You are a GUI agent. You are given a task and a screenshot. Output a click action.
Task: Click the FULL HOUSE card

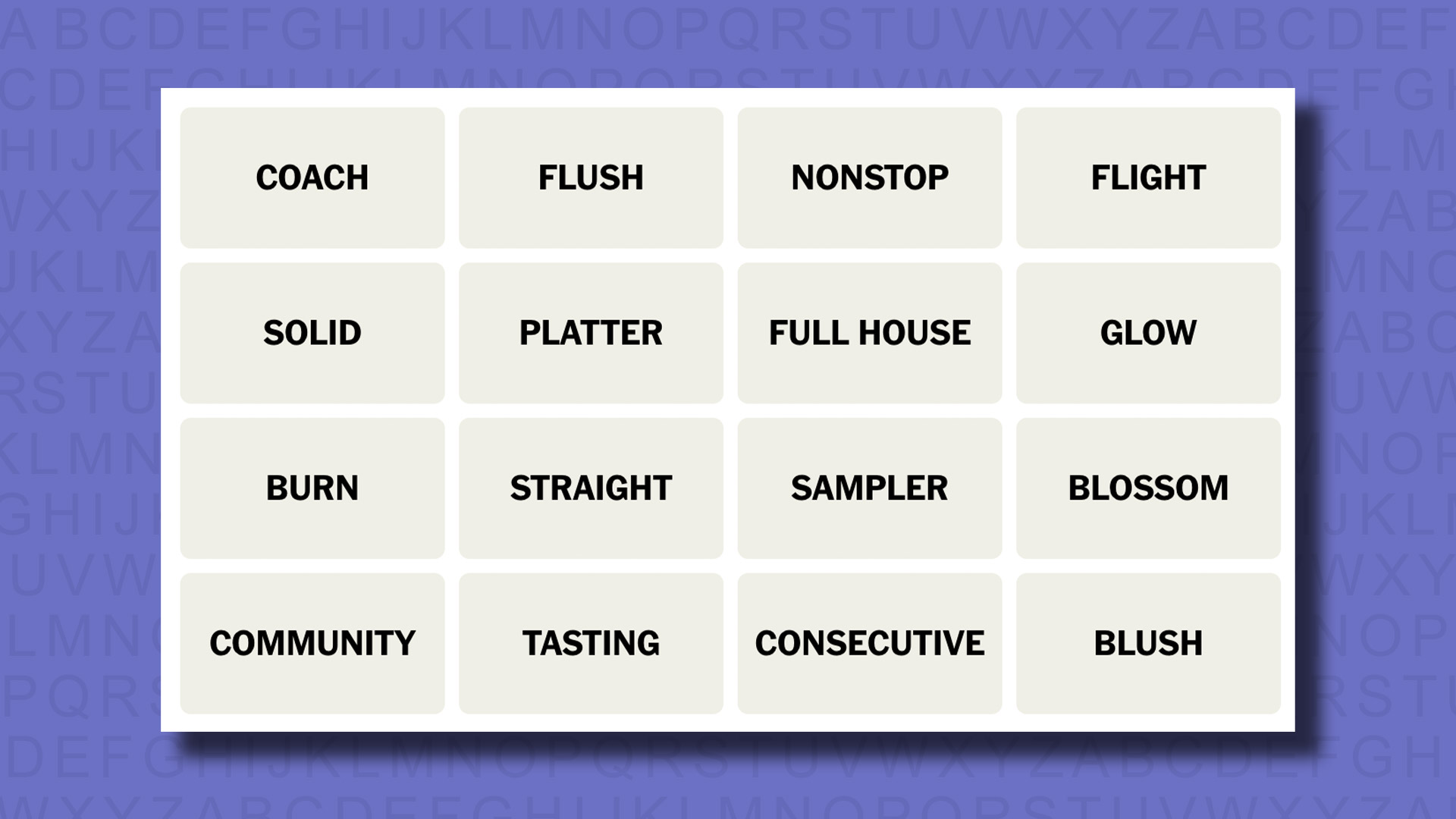[x=869, y=332]
